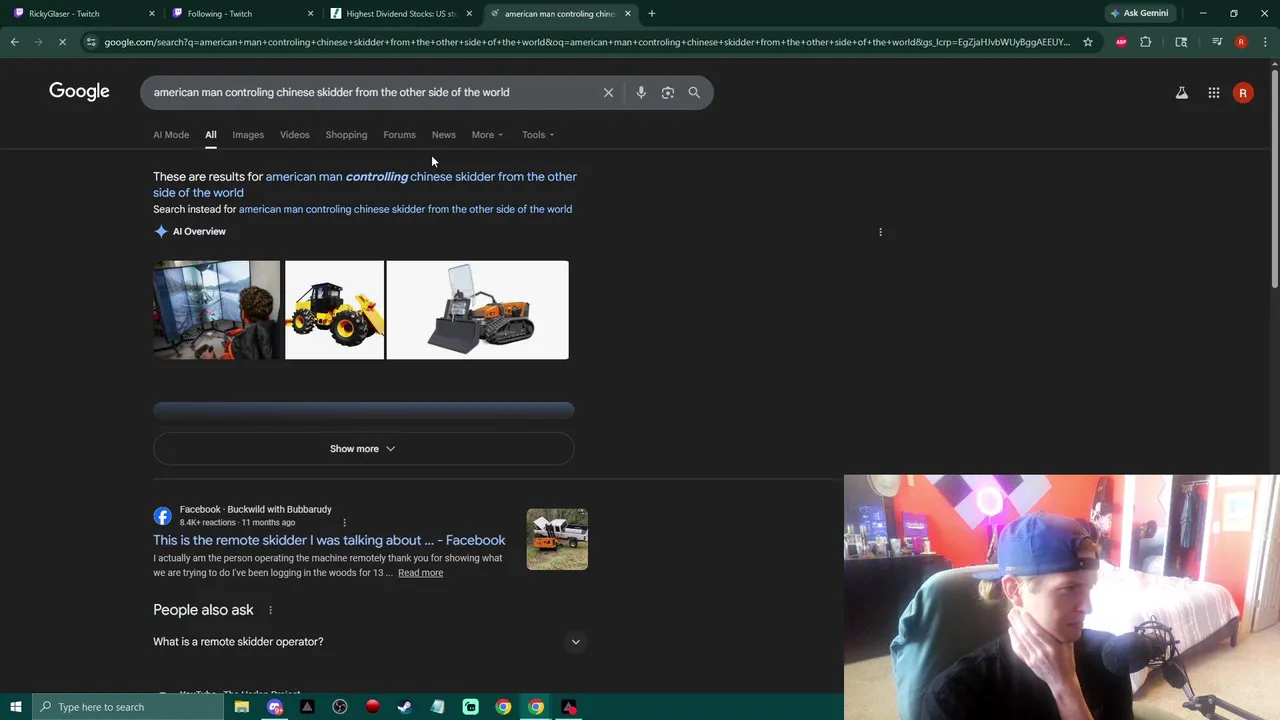This screenshot has height=720, width=1280.
Task: Start voice search with the microphone icon
Action: (641, 92)
